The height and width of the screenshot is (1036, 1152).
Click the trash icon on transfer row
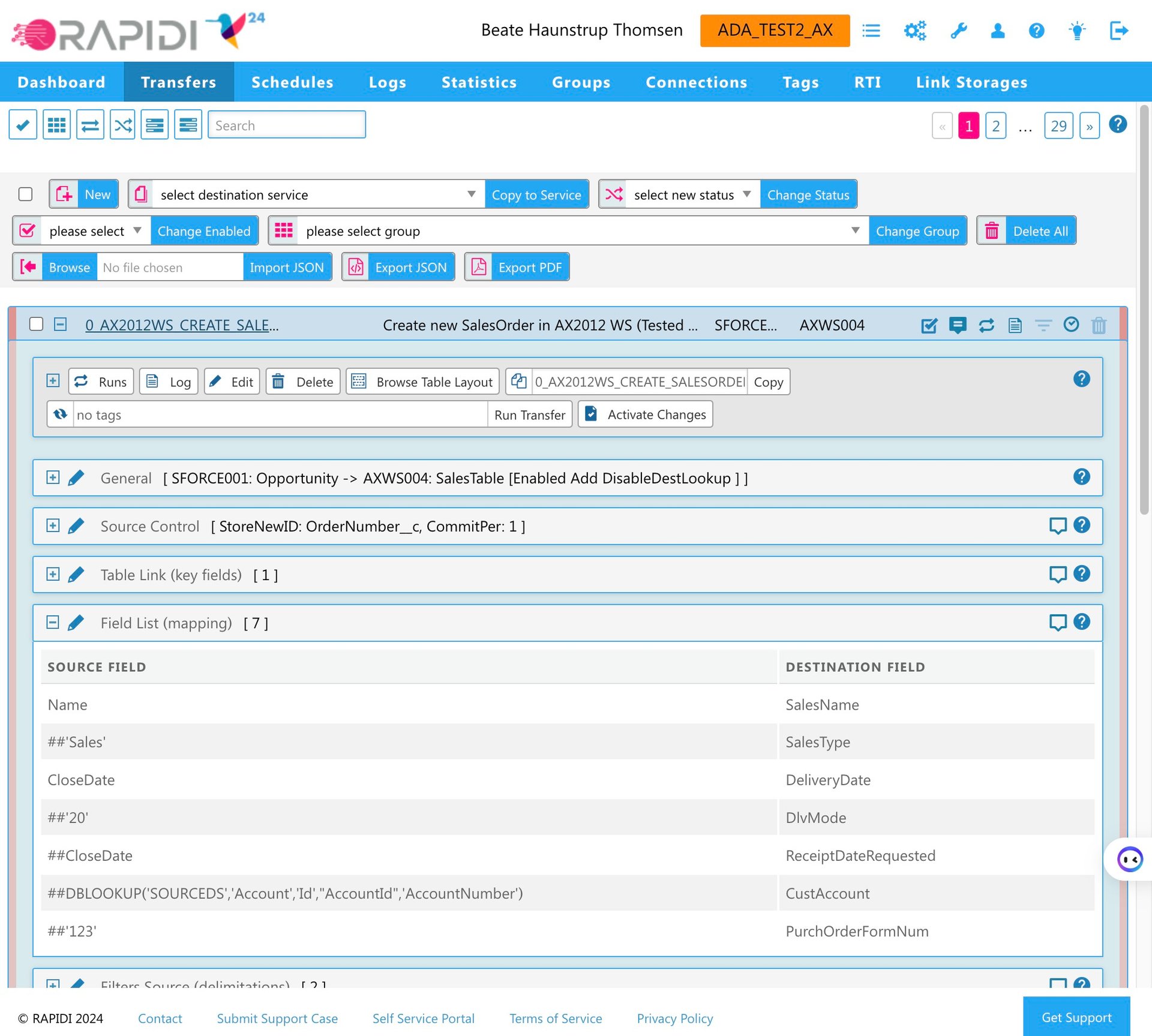pyautogui.click(x=1099, y=325)
